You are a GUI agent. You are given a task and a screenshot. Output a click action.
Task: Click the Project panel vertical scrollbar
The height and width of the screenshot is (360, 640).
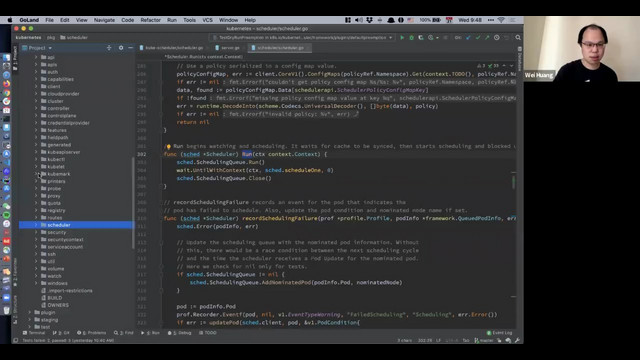coord(133,202)
